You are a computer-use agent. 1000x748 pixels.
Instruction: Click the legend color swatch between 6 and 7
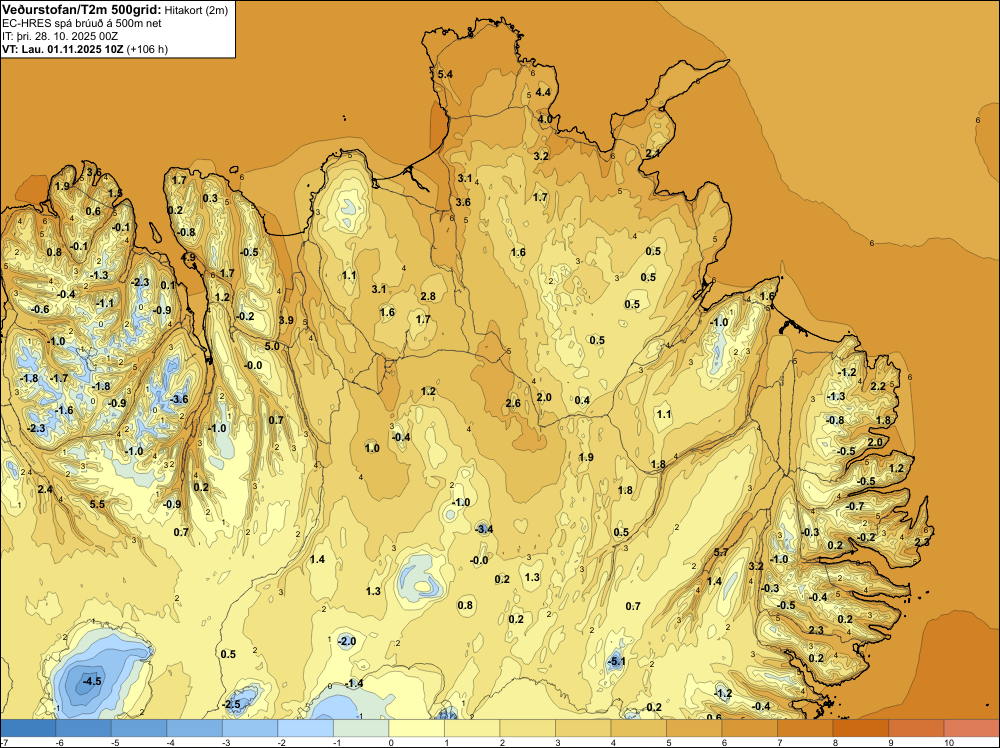(749, 728)
